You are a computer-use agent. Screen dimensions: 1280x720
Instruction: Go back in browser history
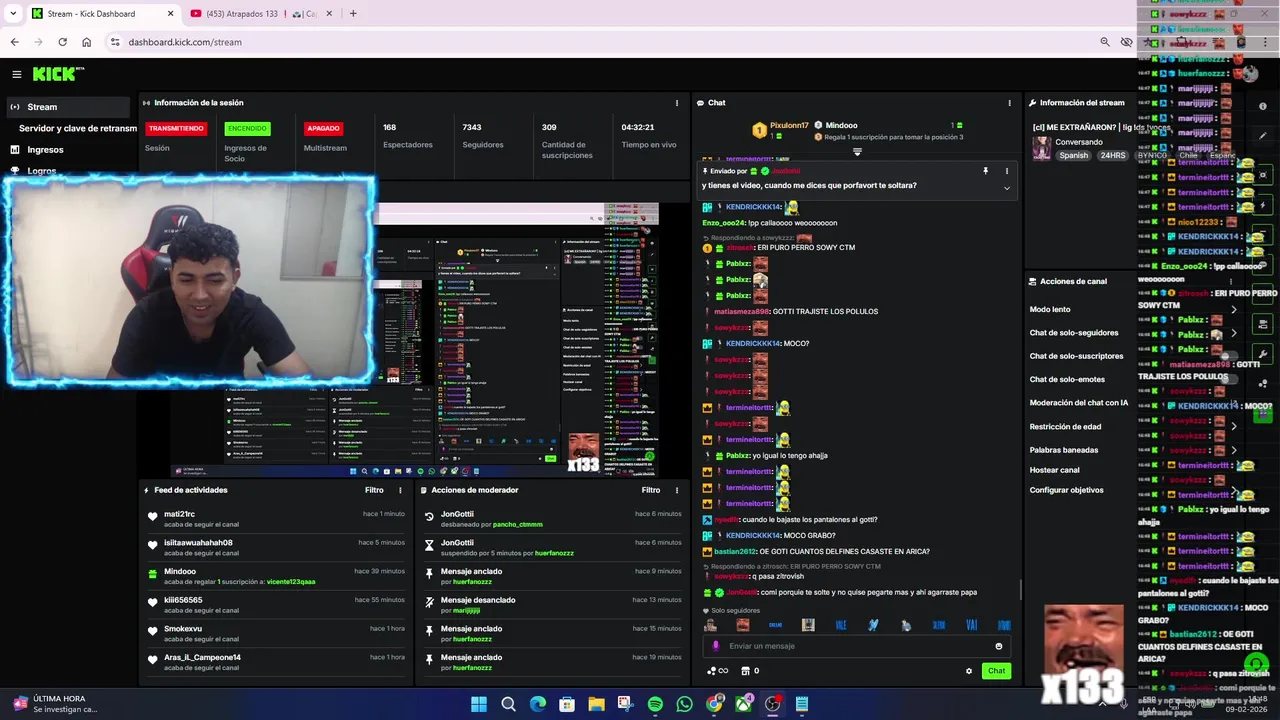(14, 42)
